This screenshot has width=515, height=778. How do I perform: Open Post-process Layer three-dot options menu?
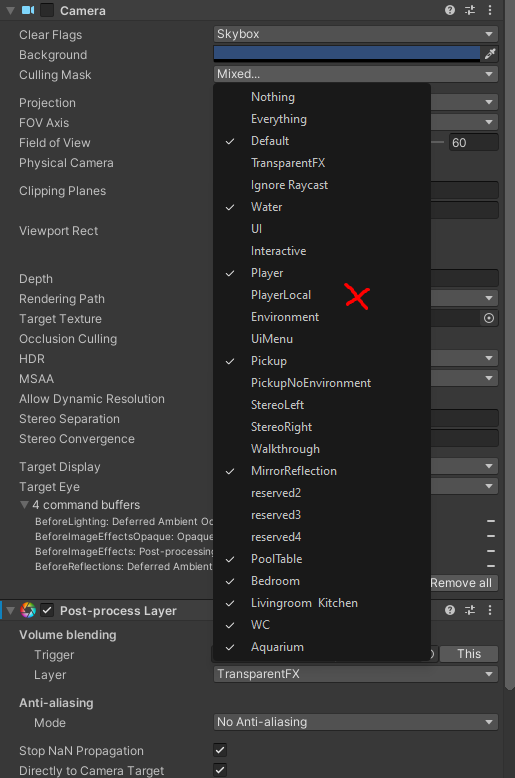490,610
